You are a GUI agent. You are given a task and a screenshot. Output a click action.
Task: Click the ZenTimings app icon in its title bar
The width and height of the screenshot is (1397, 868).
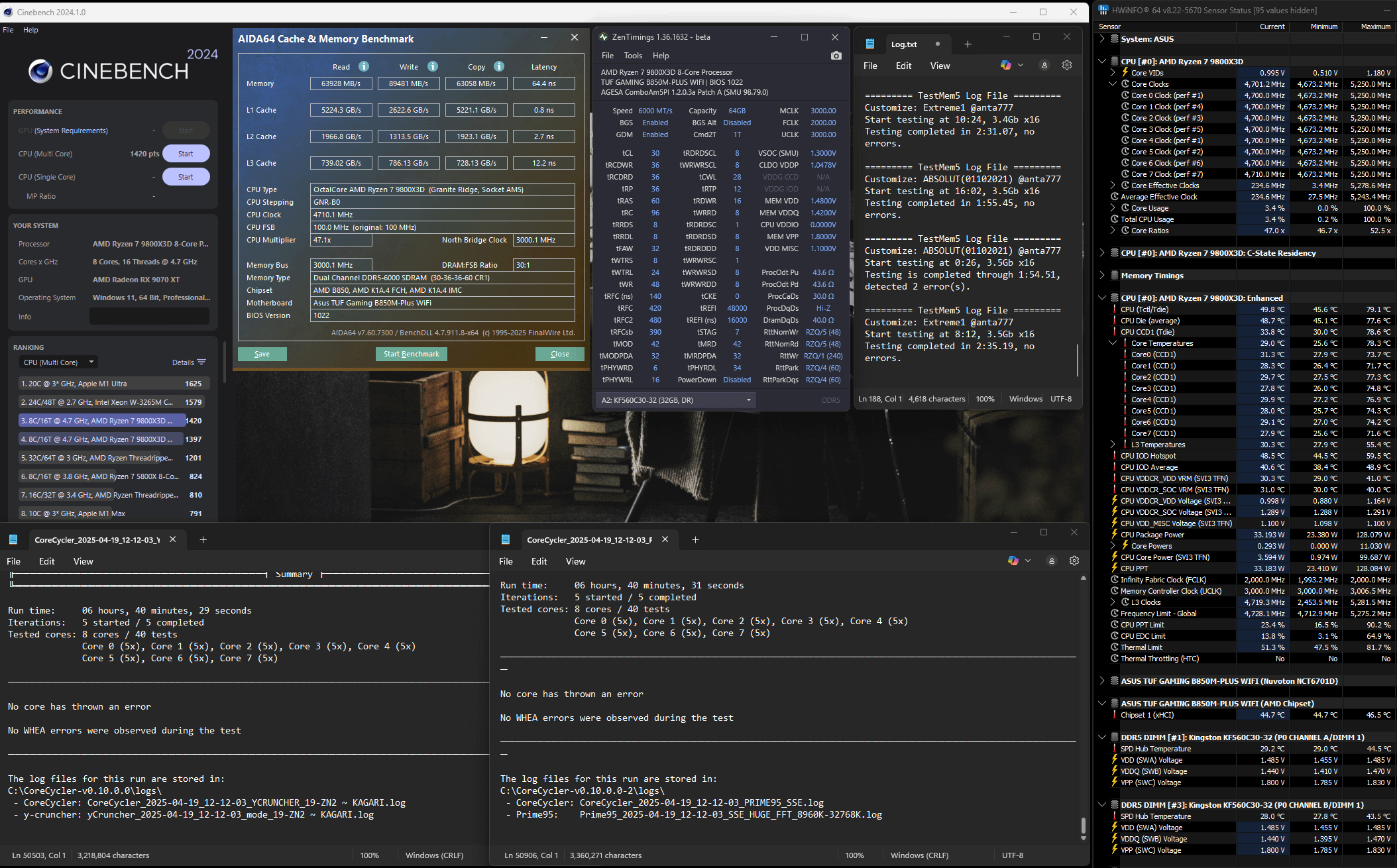(603, 37)
